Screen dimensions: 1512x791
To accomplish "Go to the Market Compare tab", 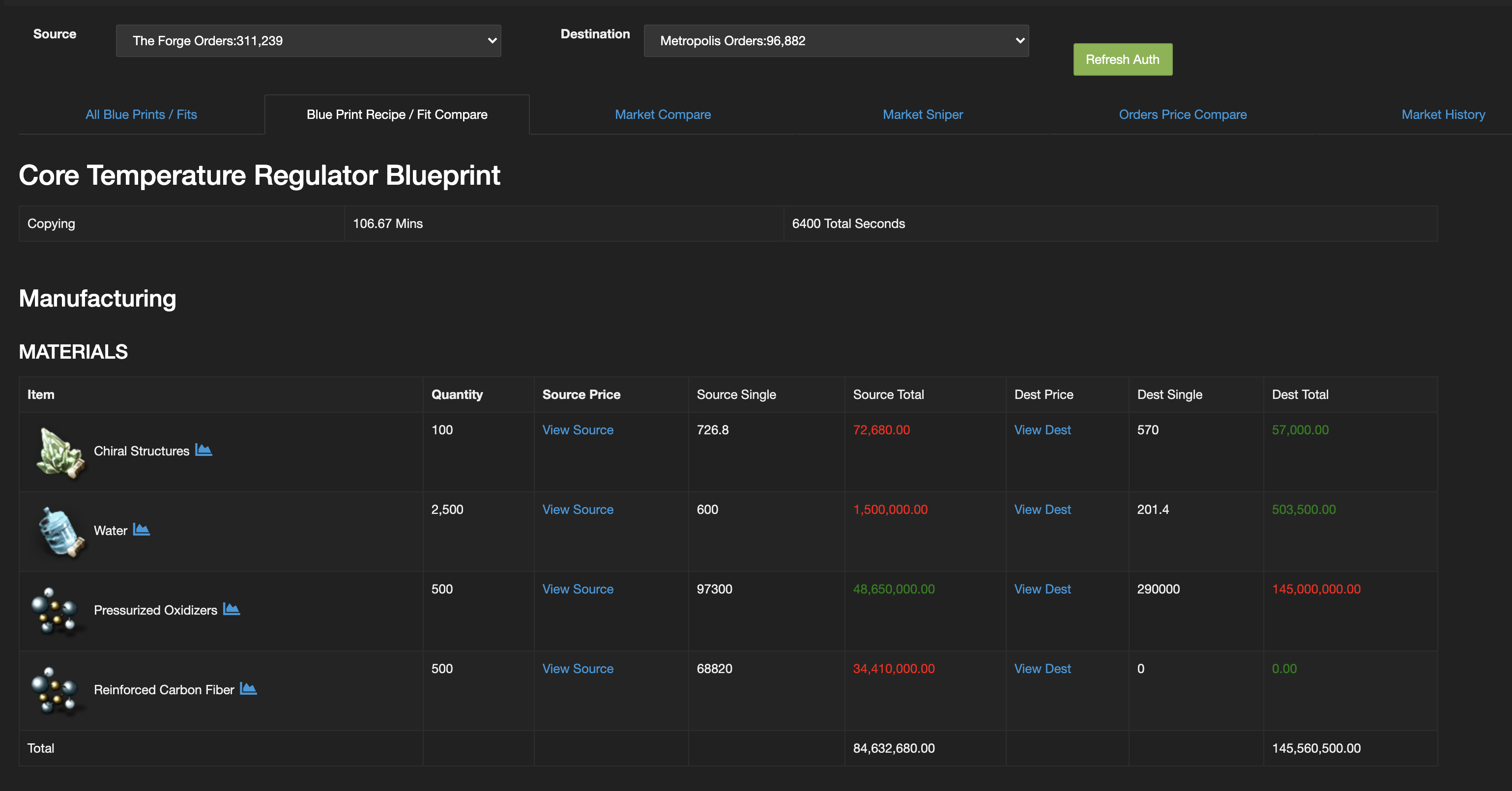I will (x=663, y=114).
